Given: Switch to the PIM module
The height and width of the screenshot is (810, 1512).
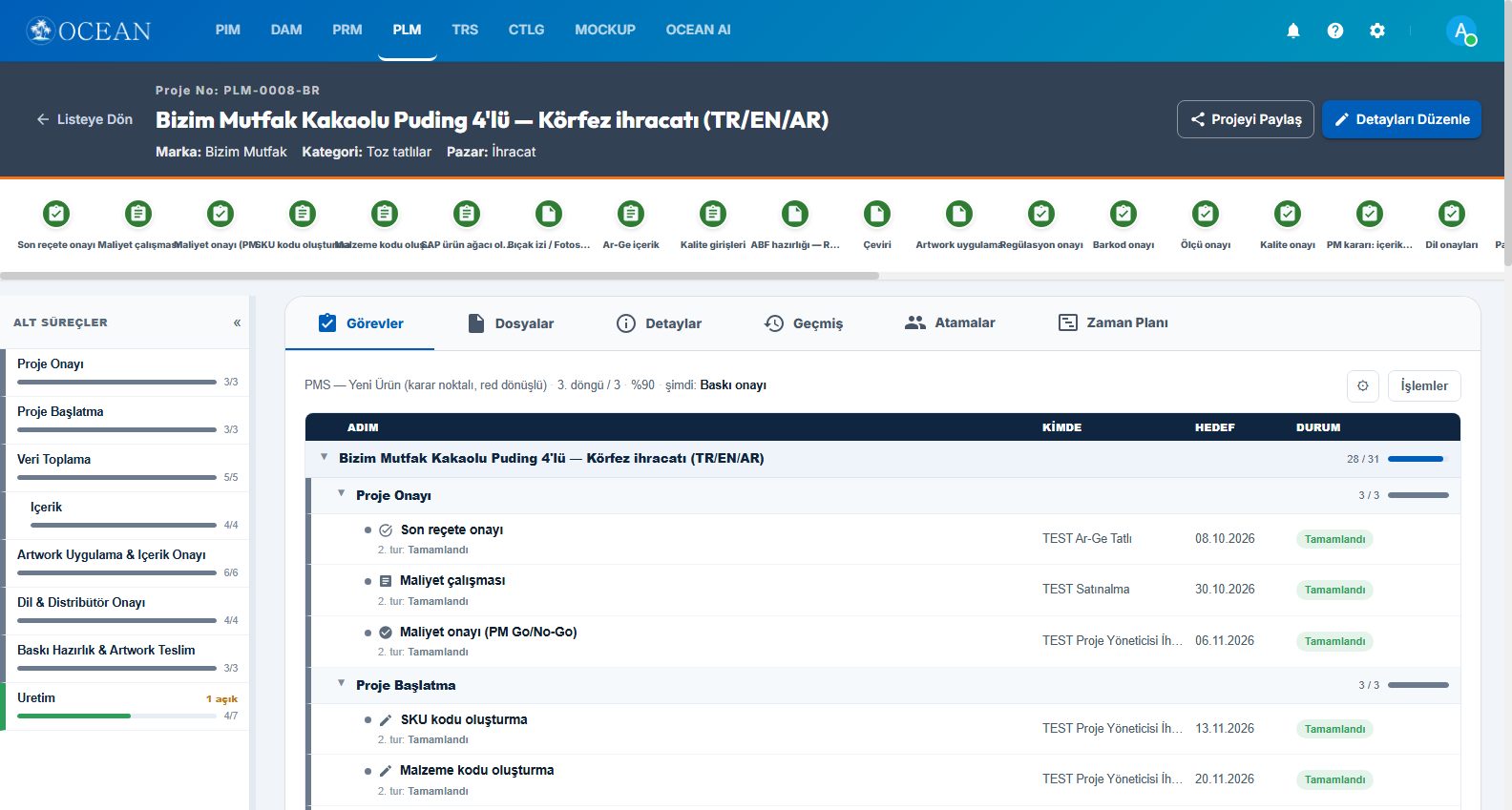Looking at the screenshot, I should (228, 30).
